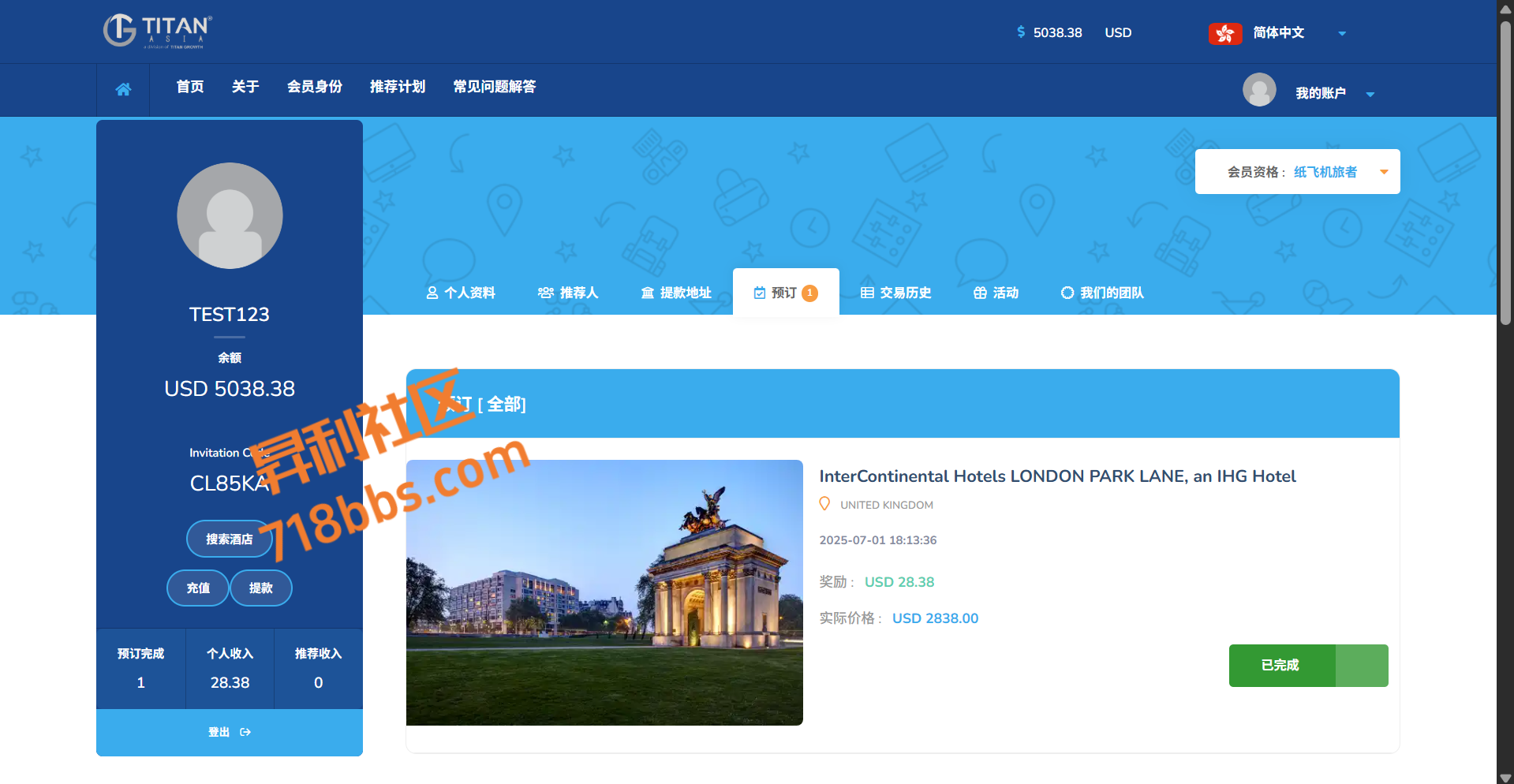The height and width of the screenshot is (784, 1514).
Task: Click the 推荐收入 stat cell
Action: click(319, 669)
